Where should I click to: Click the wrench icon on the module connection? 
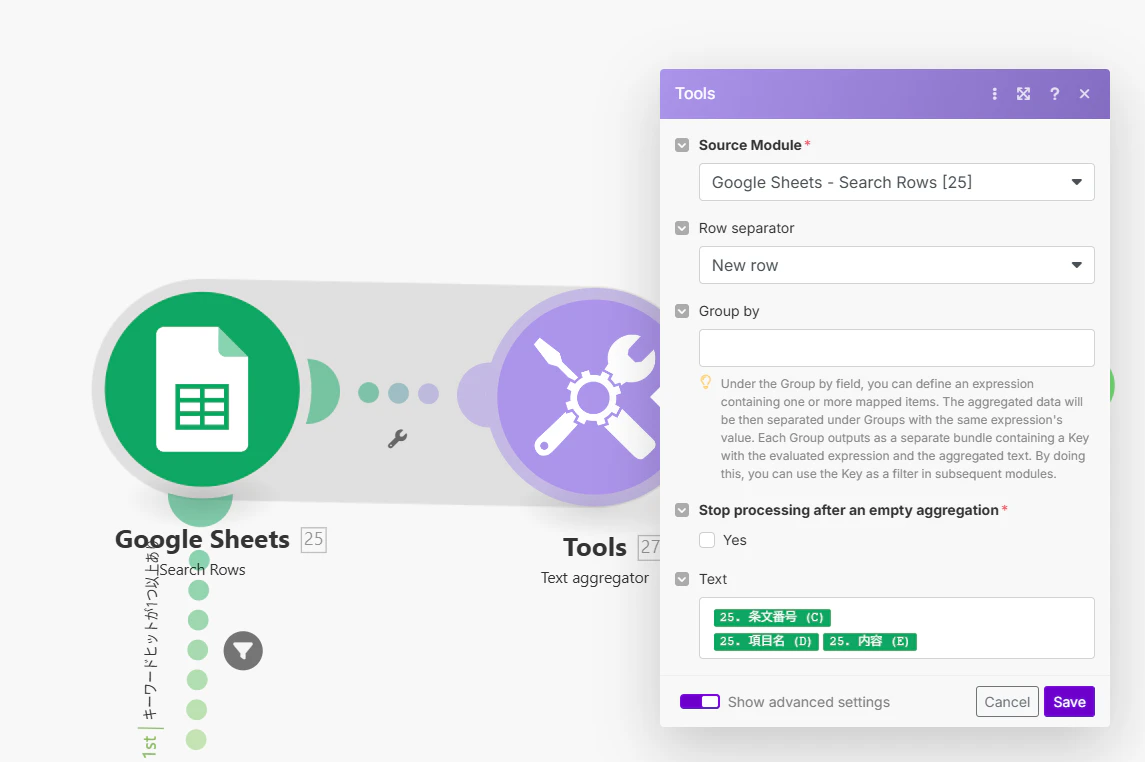(x=397, y=439)
